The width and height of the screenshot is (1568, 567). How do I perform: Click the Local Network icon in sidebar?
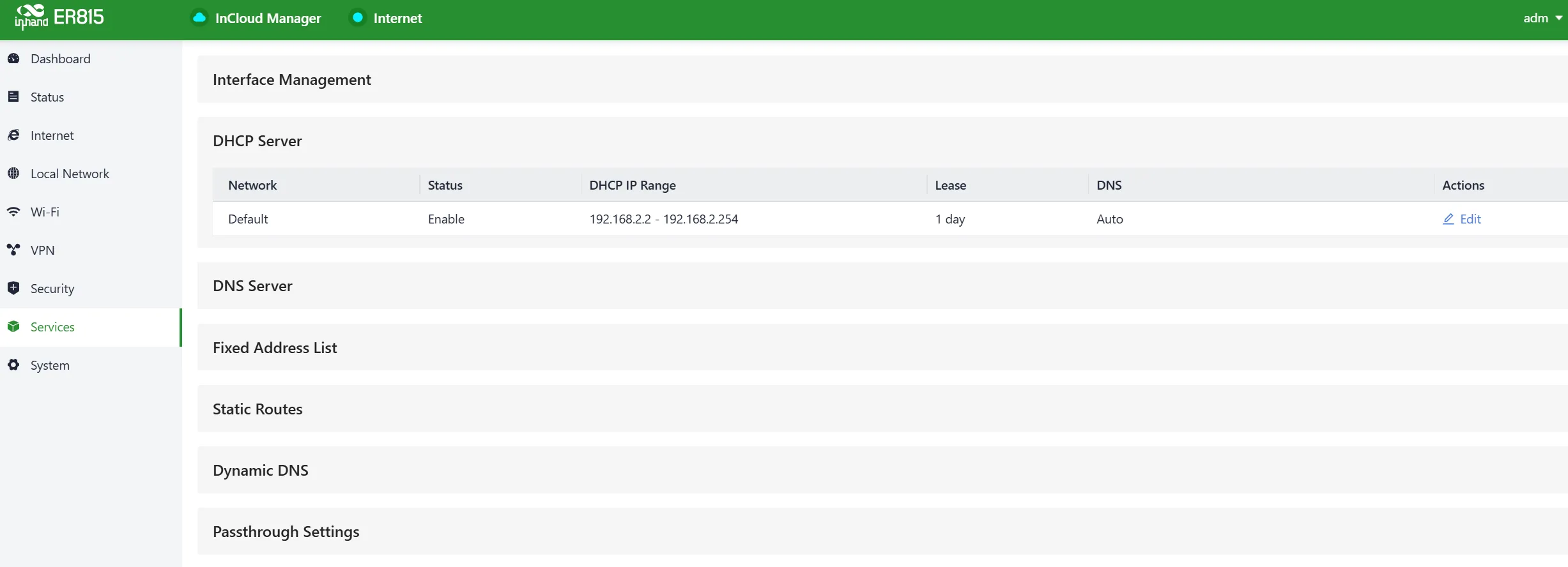[x=13, y=174]
